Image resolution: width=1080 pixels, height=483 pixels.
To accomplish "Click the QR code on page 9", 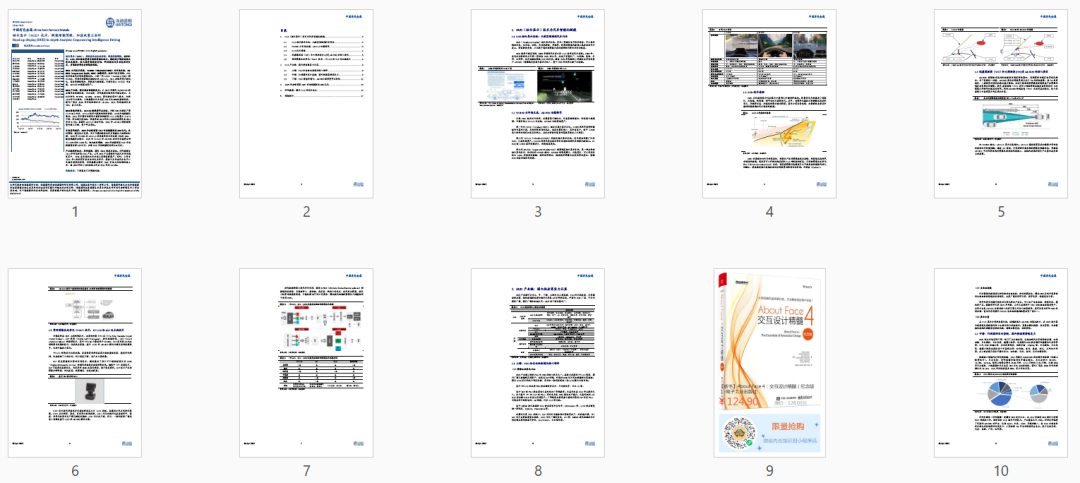I will pyautogui.click(x=741, y=432).
